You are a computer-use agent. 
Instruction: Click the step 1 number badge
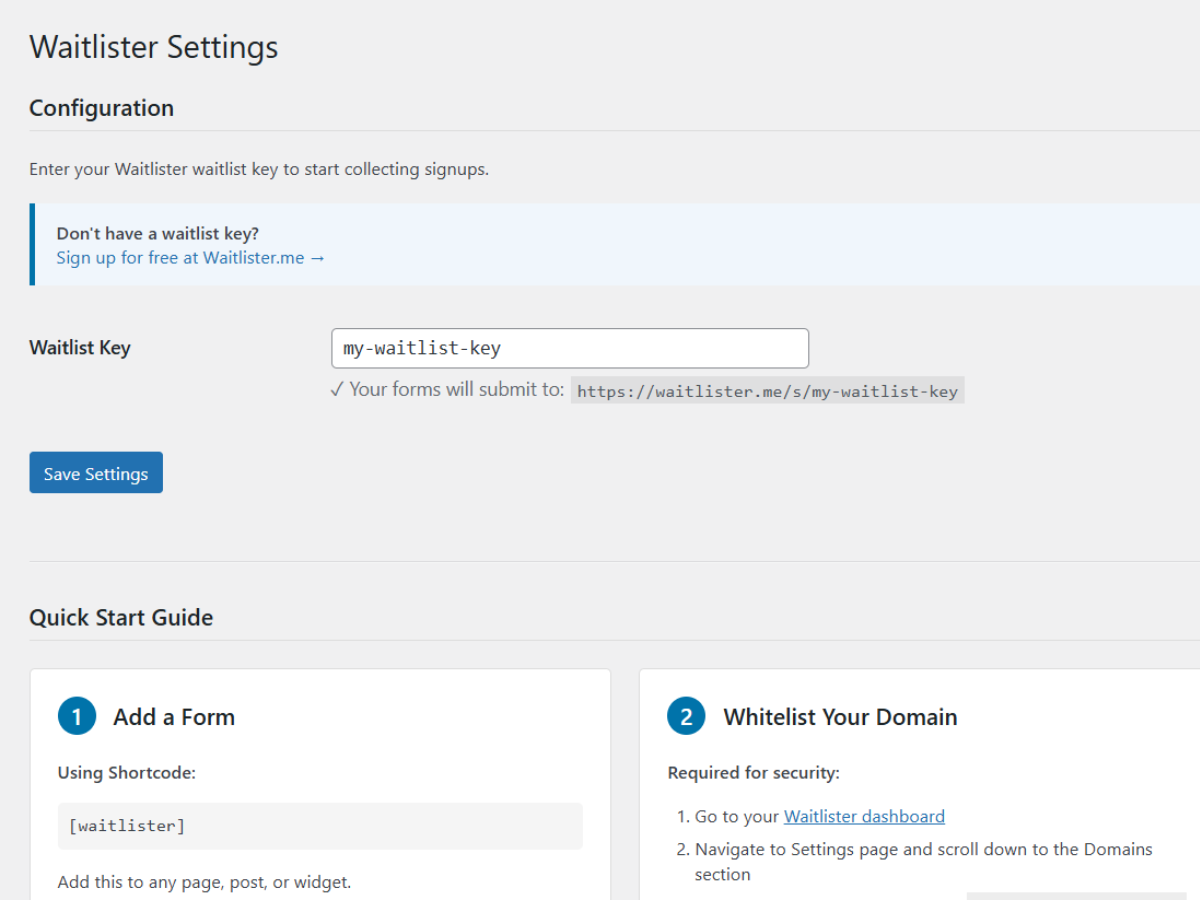[x=77, y=717]
